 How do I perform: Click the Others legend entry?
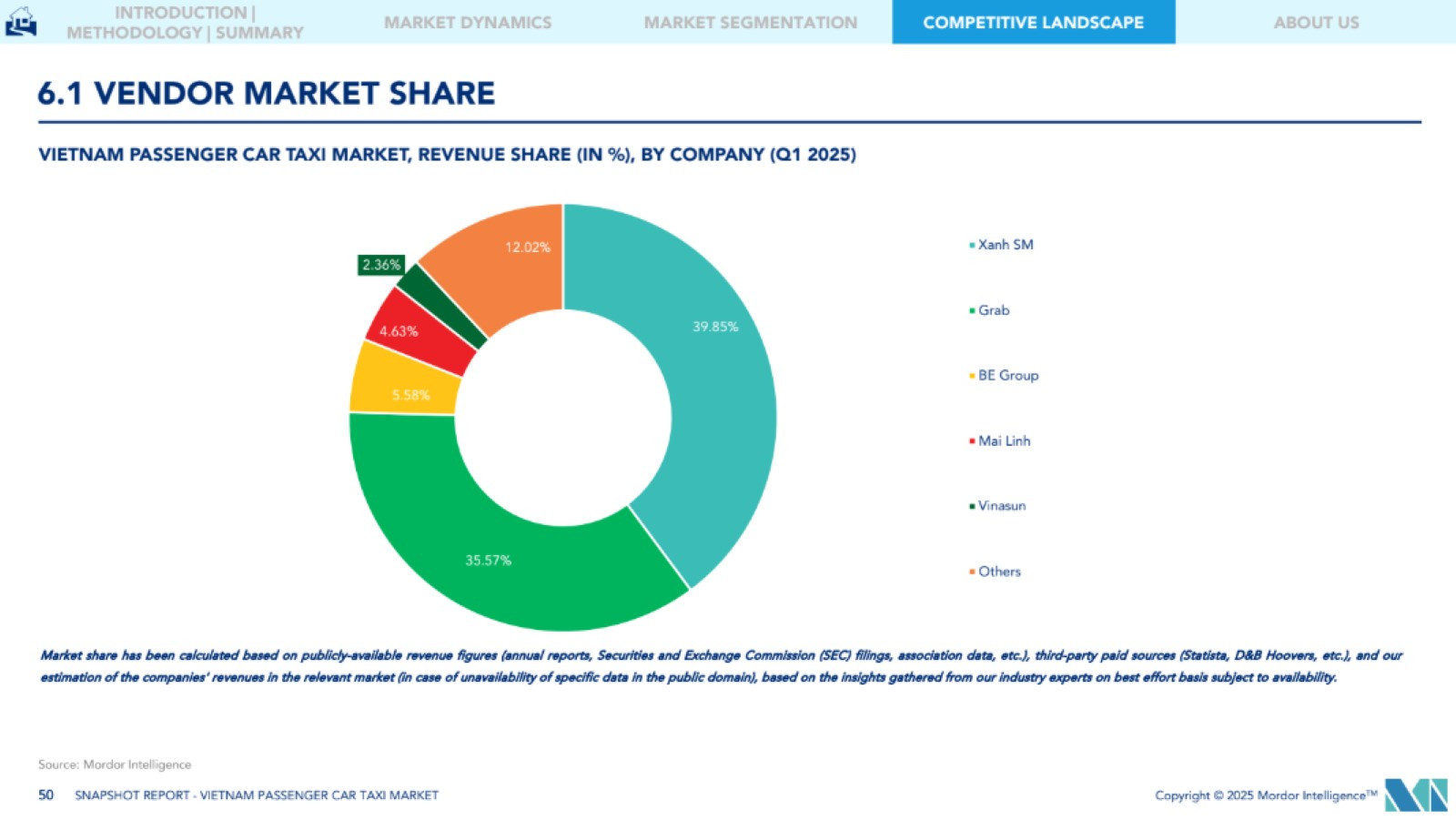pyautogui.click(x=999, y=572)
